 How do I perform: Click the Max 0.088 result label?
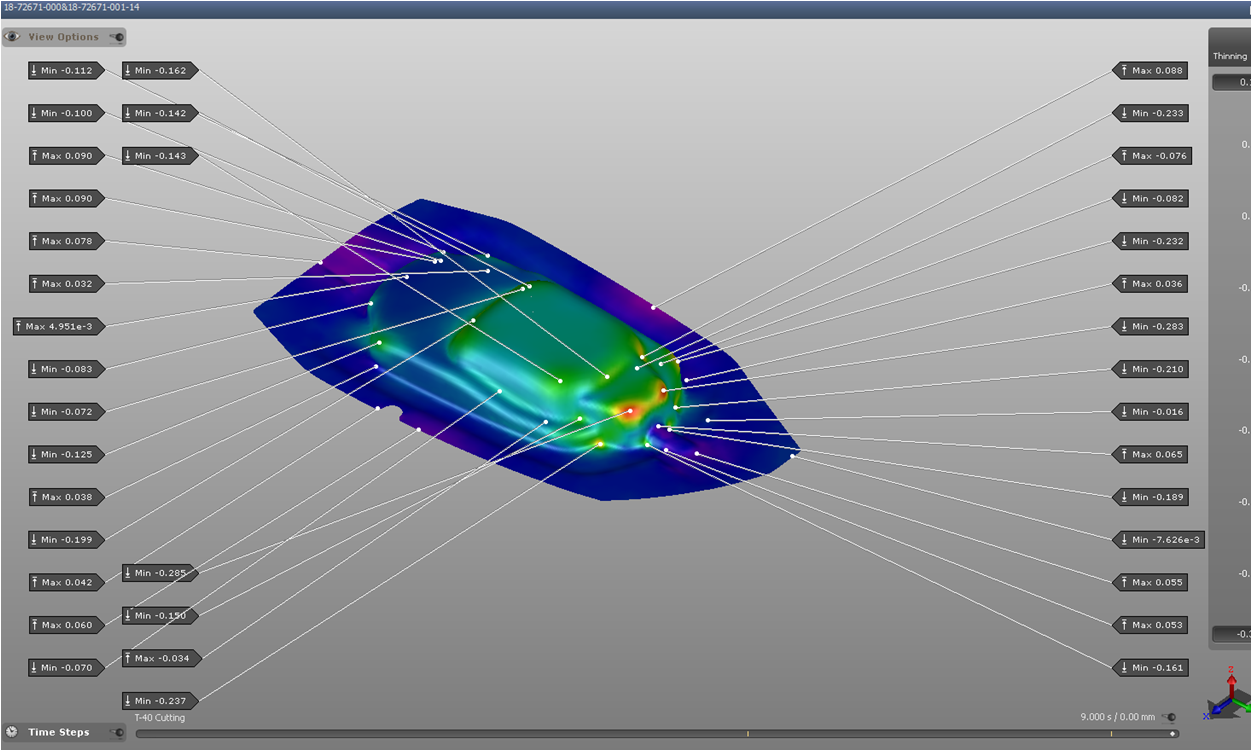[x=1151, y=71]
